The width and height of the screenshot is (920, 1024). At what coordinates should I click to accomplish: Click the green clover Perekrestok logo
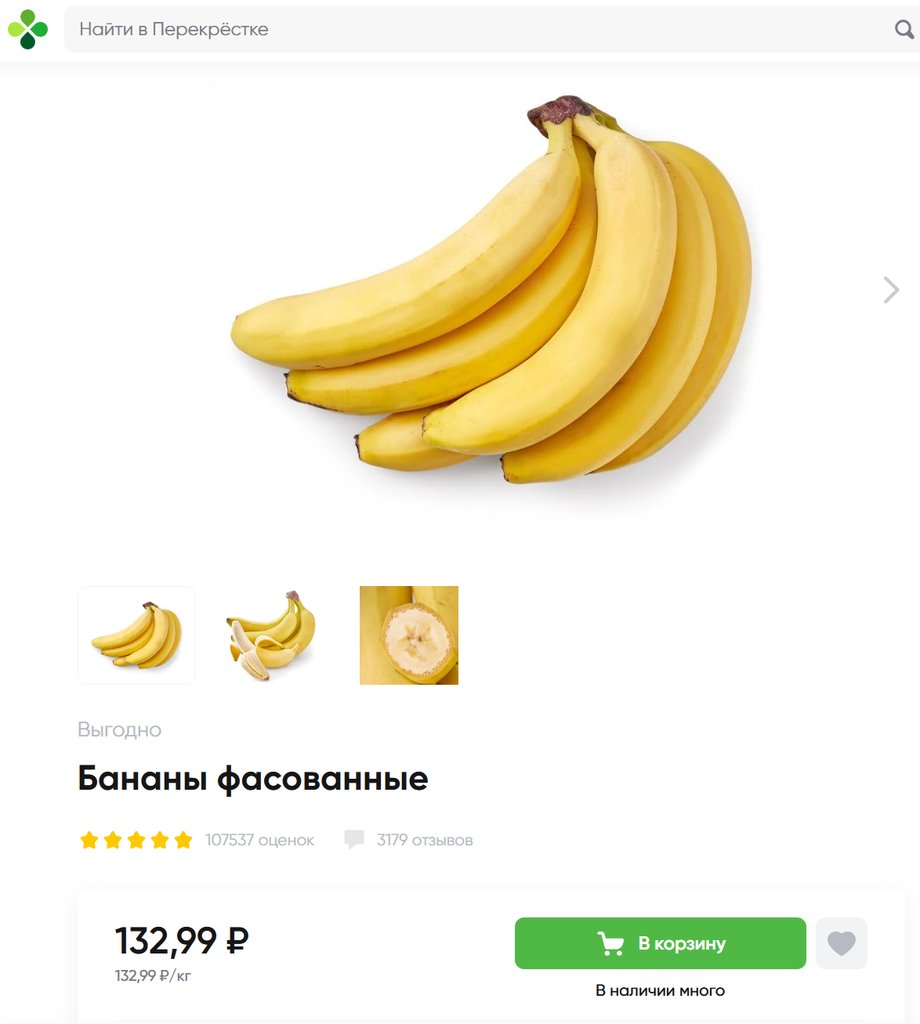(27, 29)
